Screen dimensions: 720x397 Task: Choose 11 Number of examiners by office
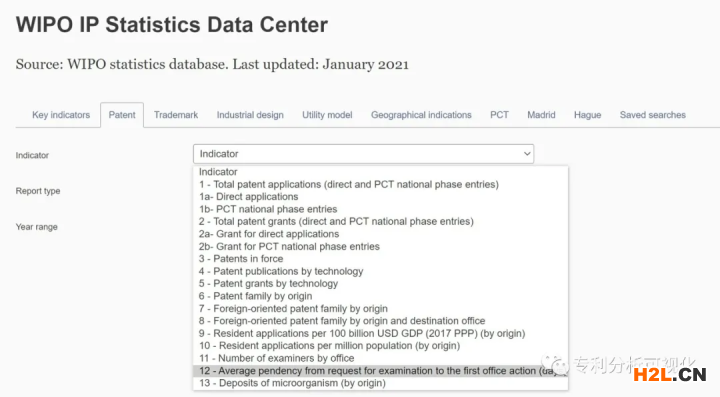click(x=380, y=358)
